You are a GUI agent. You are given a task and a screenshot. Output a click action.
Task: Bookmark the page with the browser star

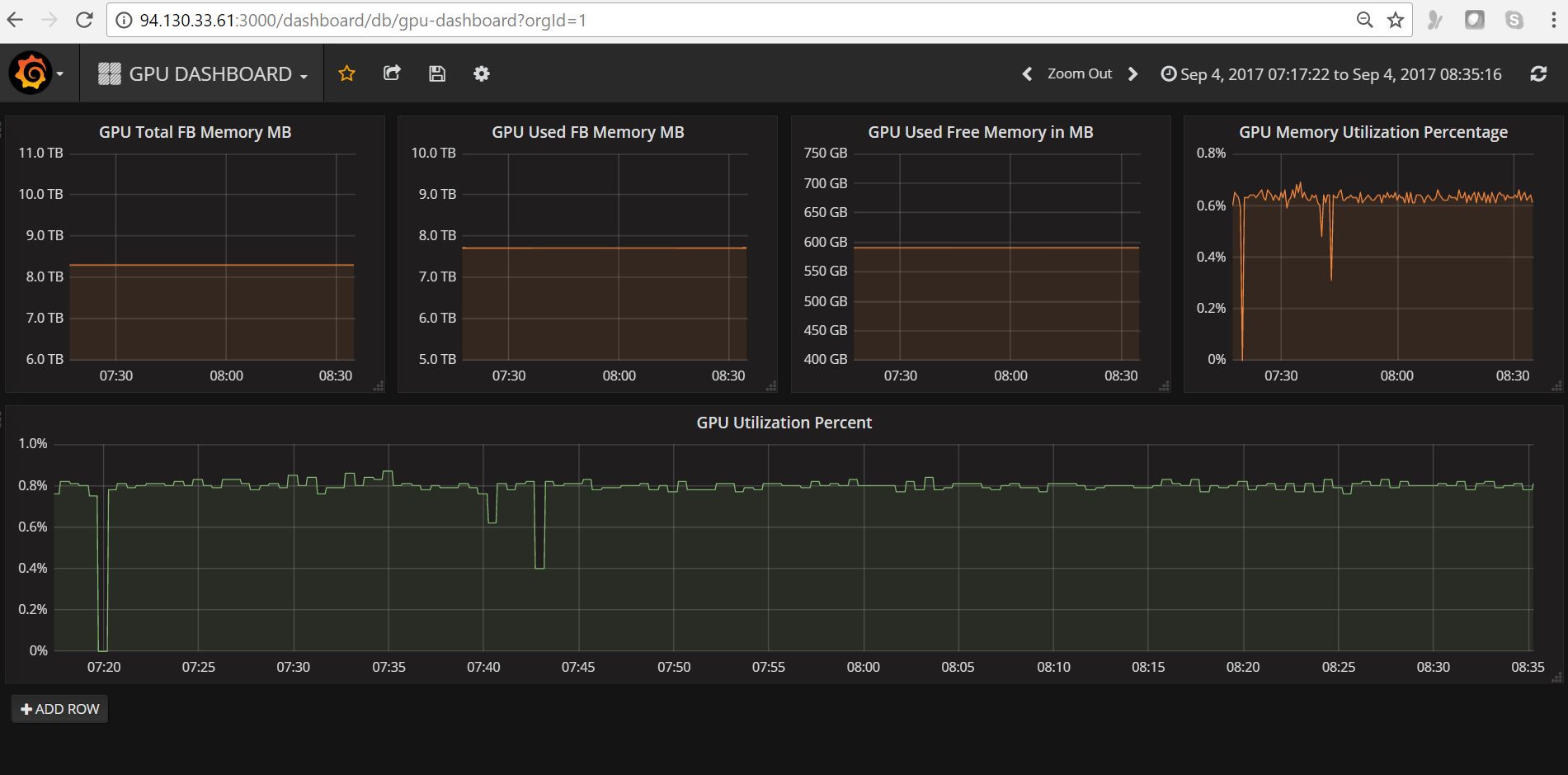[x=1396, y=19]
